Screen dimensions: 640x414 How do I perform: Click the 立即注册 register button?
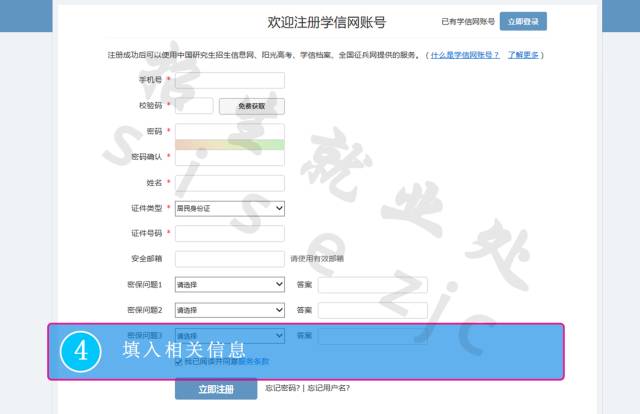point(216,389)
